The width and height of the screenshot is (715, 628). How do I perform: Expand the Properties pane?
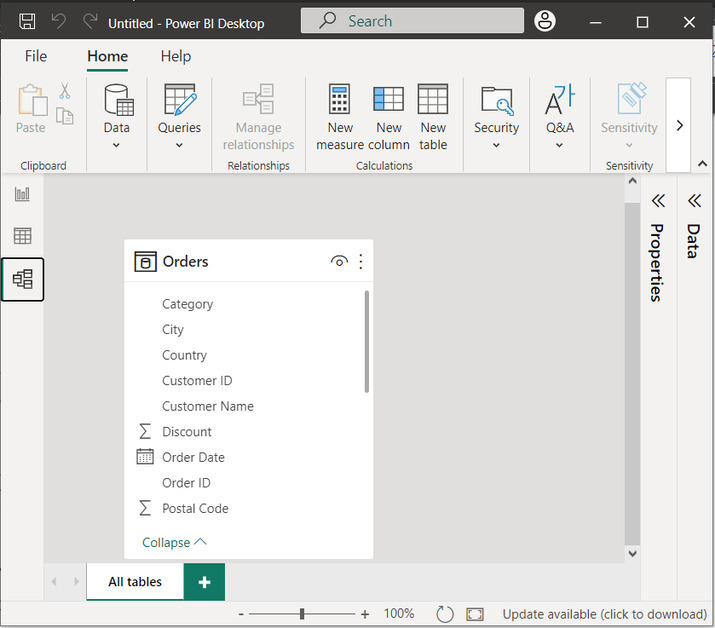pos(658,201)
